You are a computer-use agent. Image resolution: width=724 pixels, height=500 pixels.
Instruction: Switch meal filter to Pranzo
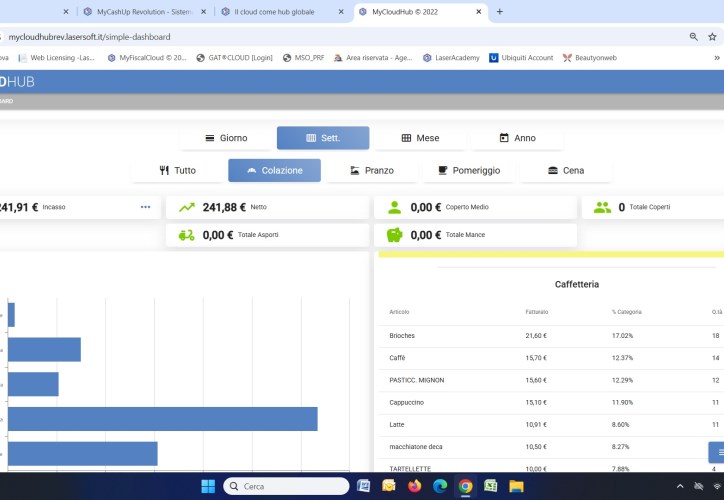click(371, 171)
